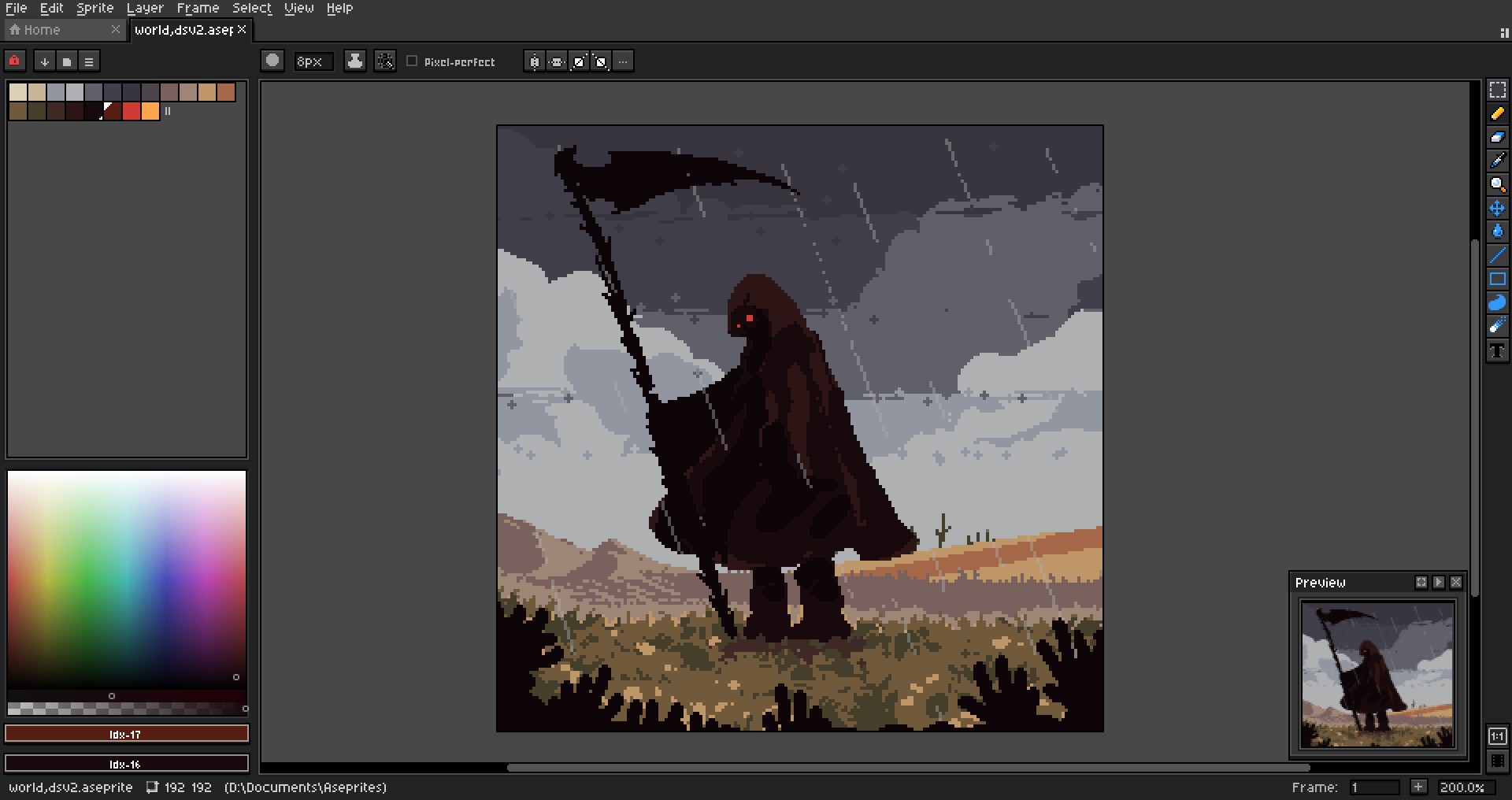
Task: Toggle the 1:1 preview button
Action: click(x=1497, y=736)
